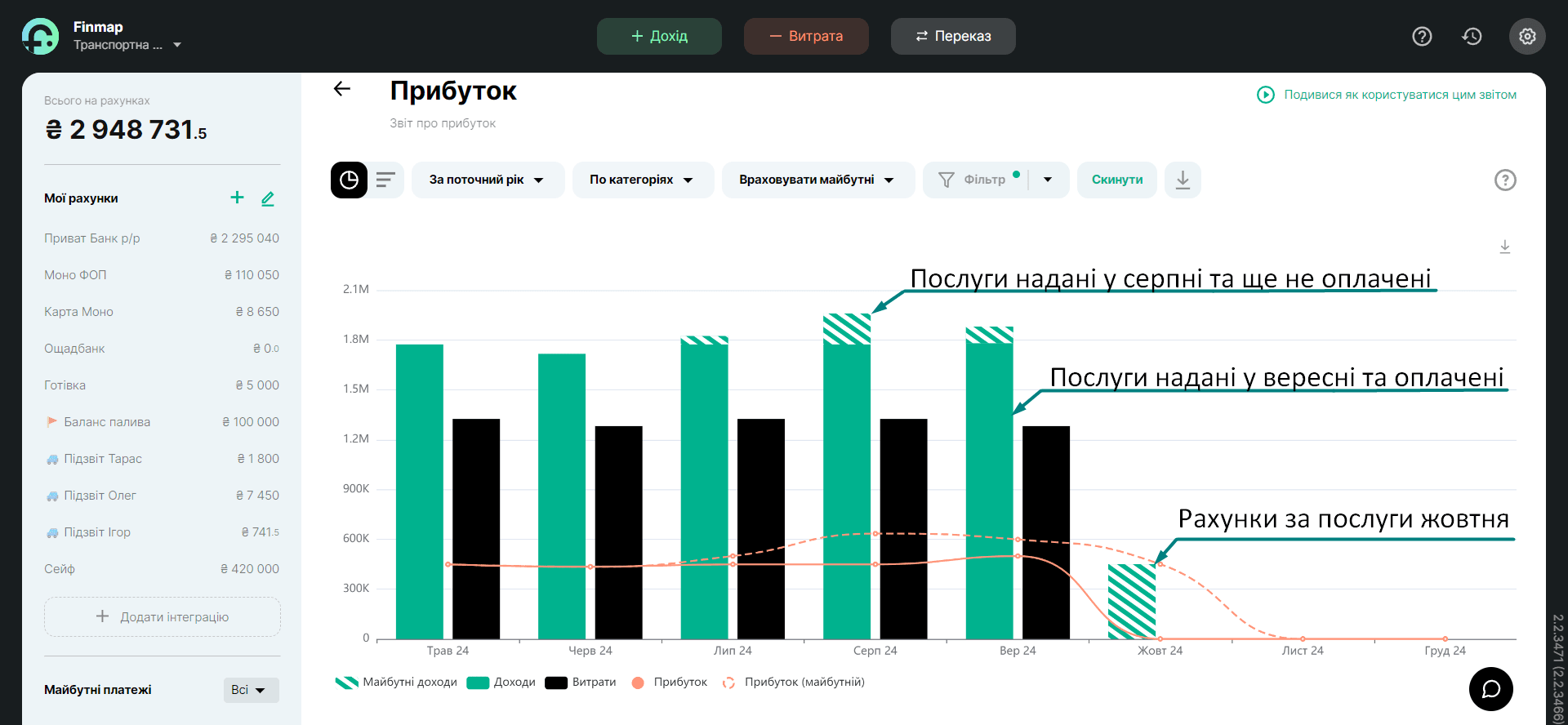The image size is (1568, 725).
Task: Select the Карта Моно account
Action: pos(162,312)
